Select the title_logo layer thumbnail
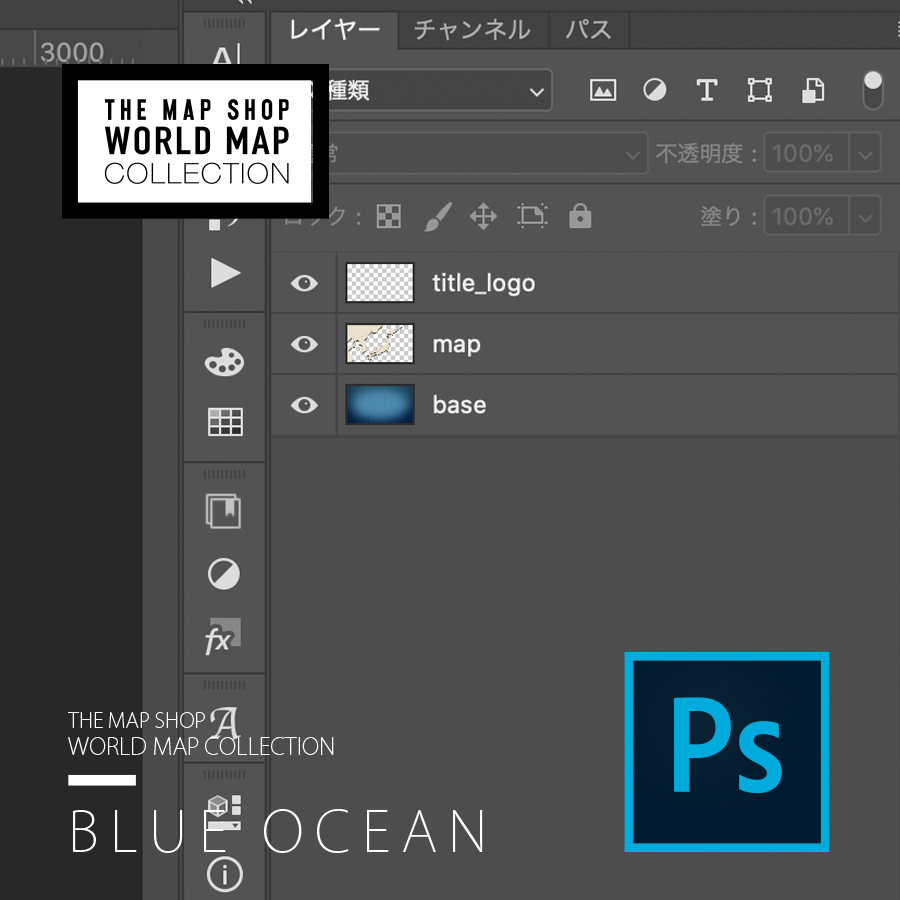Viewport: 900px width, 900px height. (x=379, y=282)
